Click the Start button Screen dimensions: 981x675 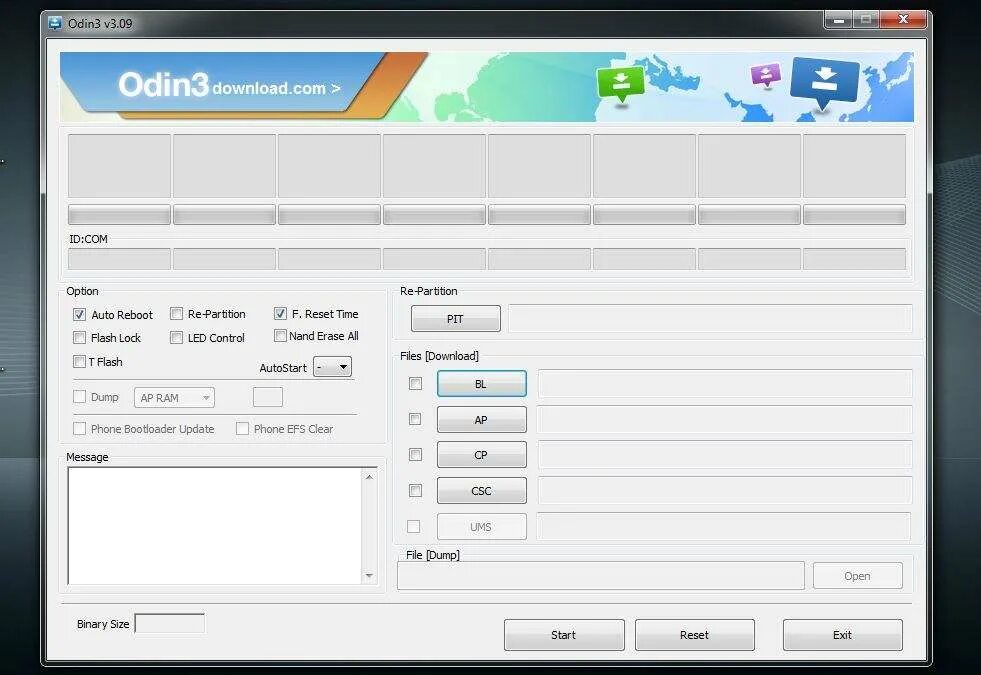point(564,635)
